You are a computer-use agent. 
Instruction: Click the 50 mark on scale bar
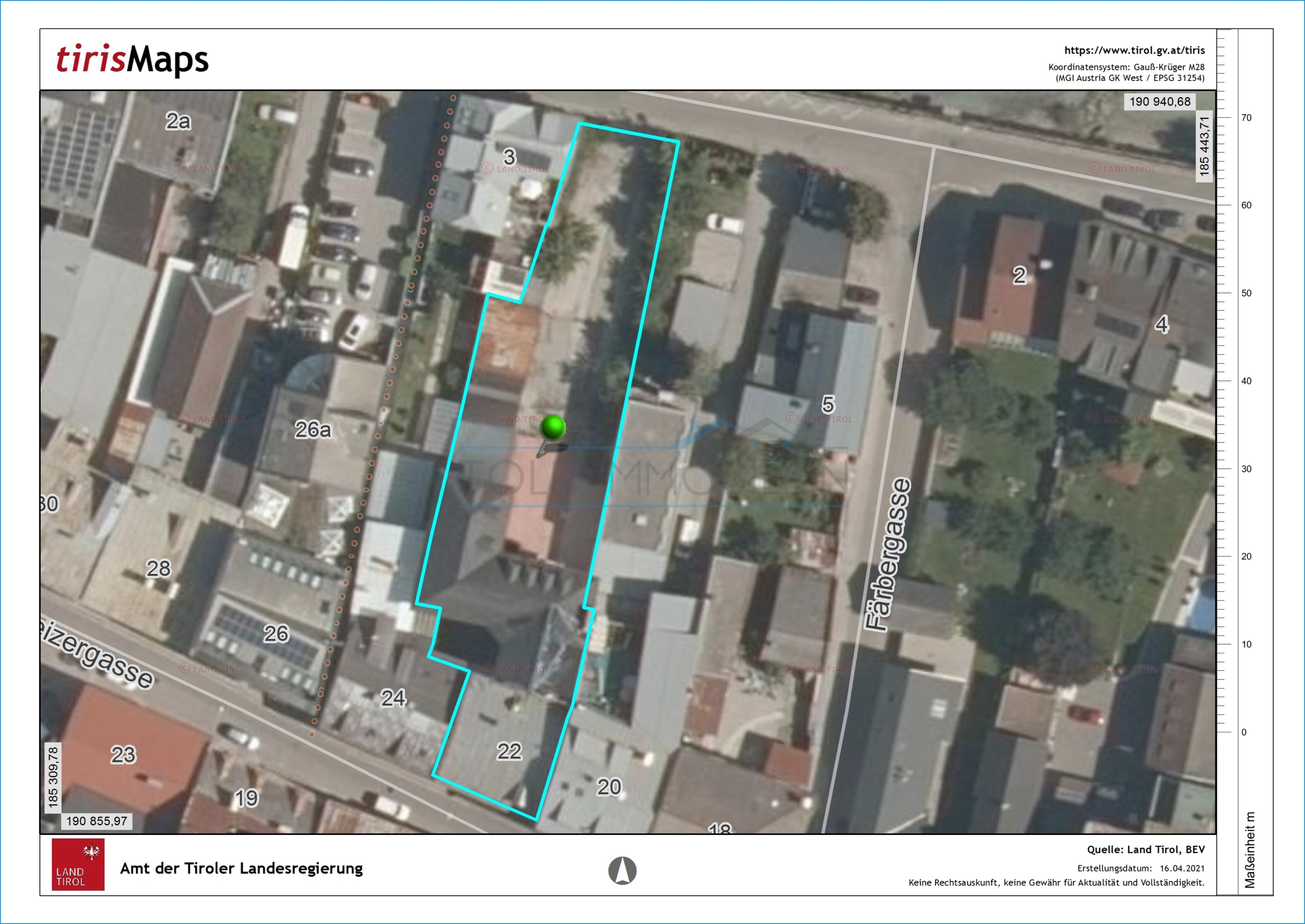click(x=1246, y=293)
